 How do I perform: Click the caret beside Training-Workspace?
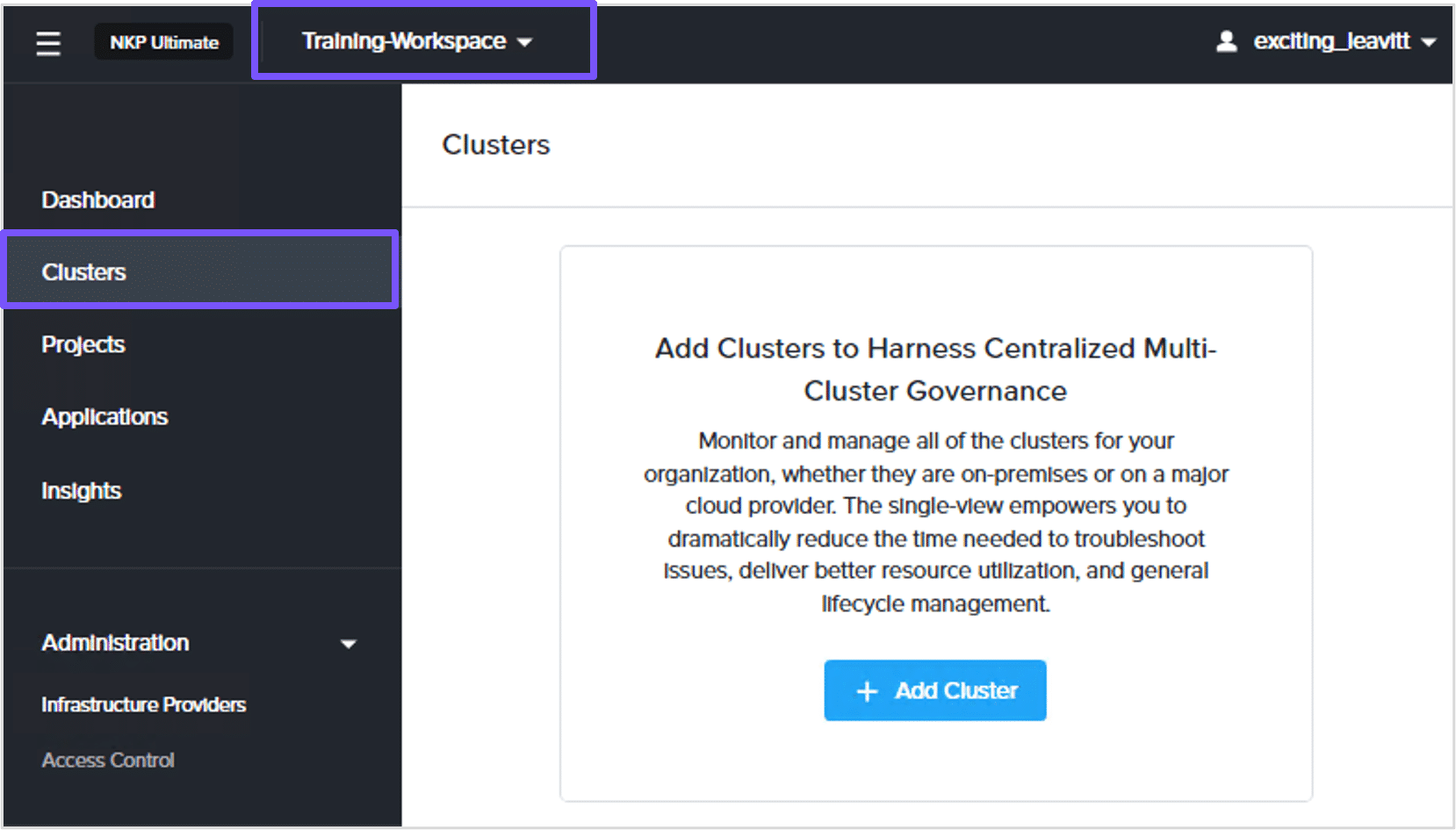click(x=525, y=42)
